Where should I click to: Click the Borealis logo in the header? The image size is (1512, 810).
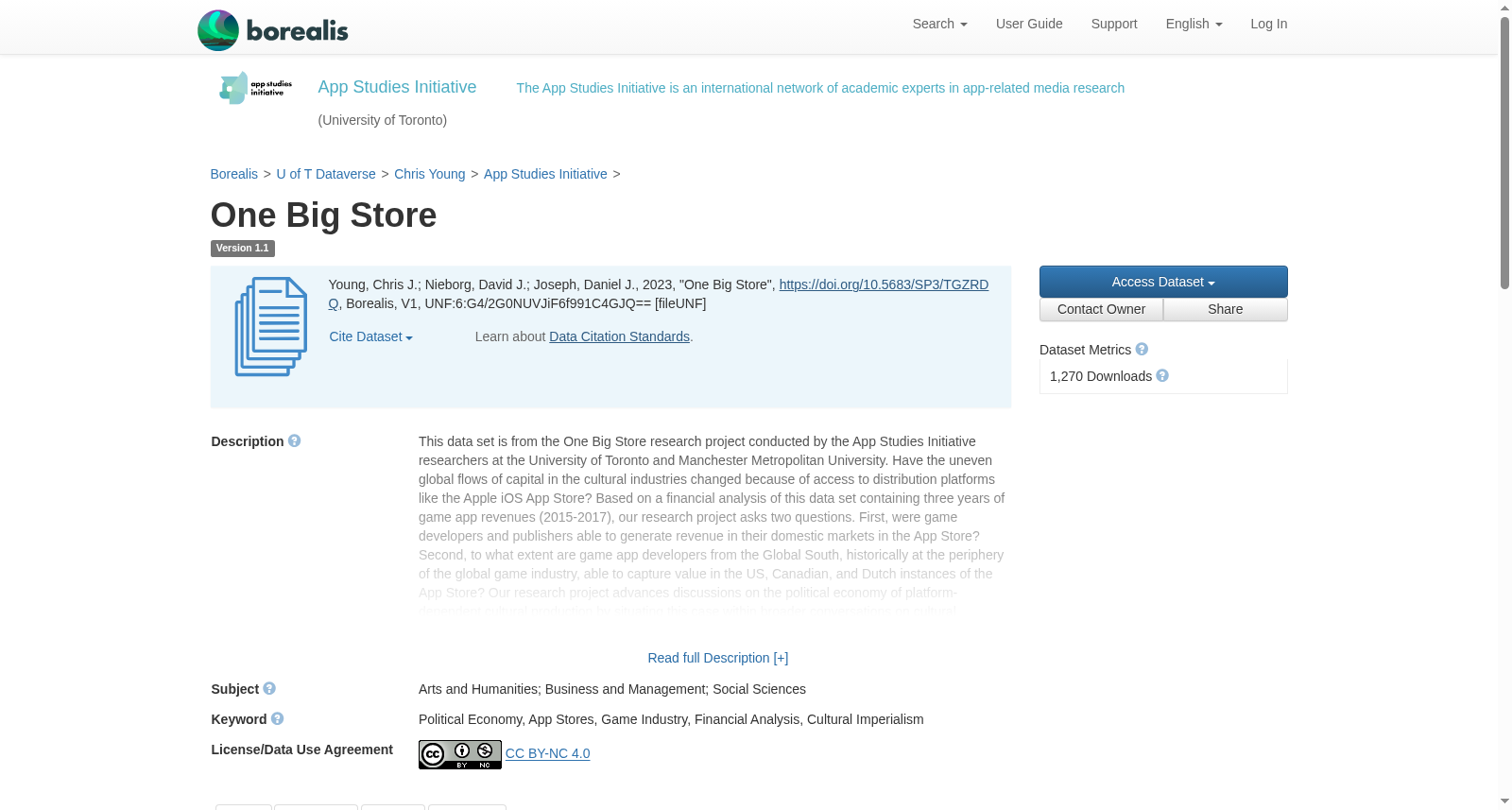tap(272, 30)
